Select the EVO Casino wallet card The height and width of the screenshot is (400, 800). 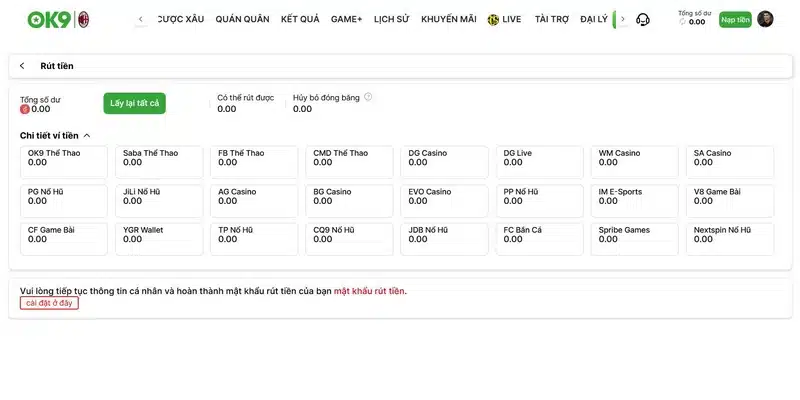[444, 201]
